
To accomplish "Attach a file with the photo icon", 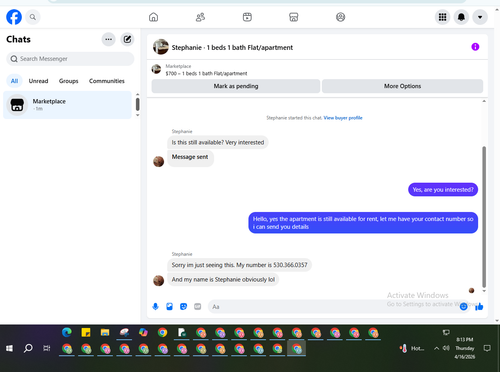I will (169, 306).
